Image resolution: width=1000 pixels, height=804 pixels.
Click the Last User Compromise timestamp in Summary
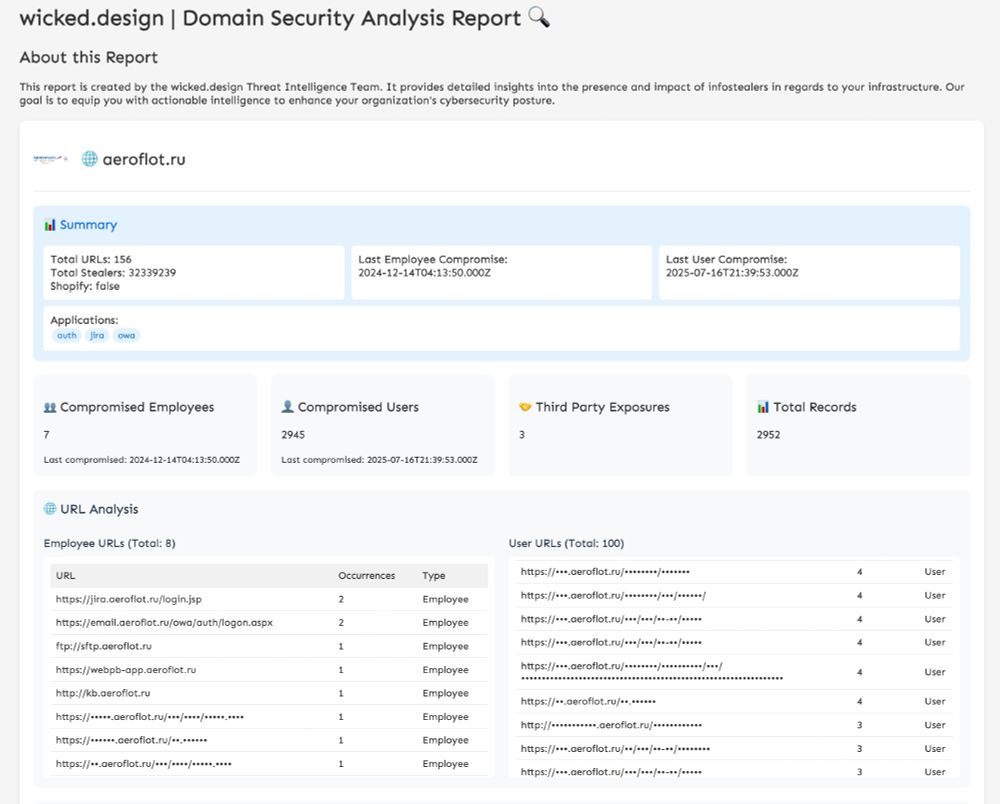tap(732, 273)
